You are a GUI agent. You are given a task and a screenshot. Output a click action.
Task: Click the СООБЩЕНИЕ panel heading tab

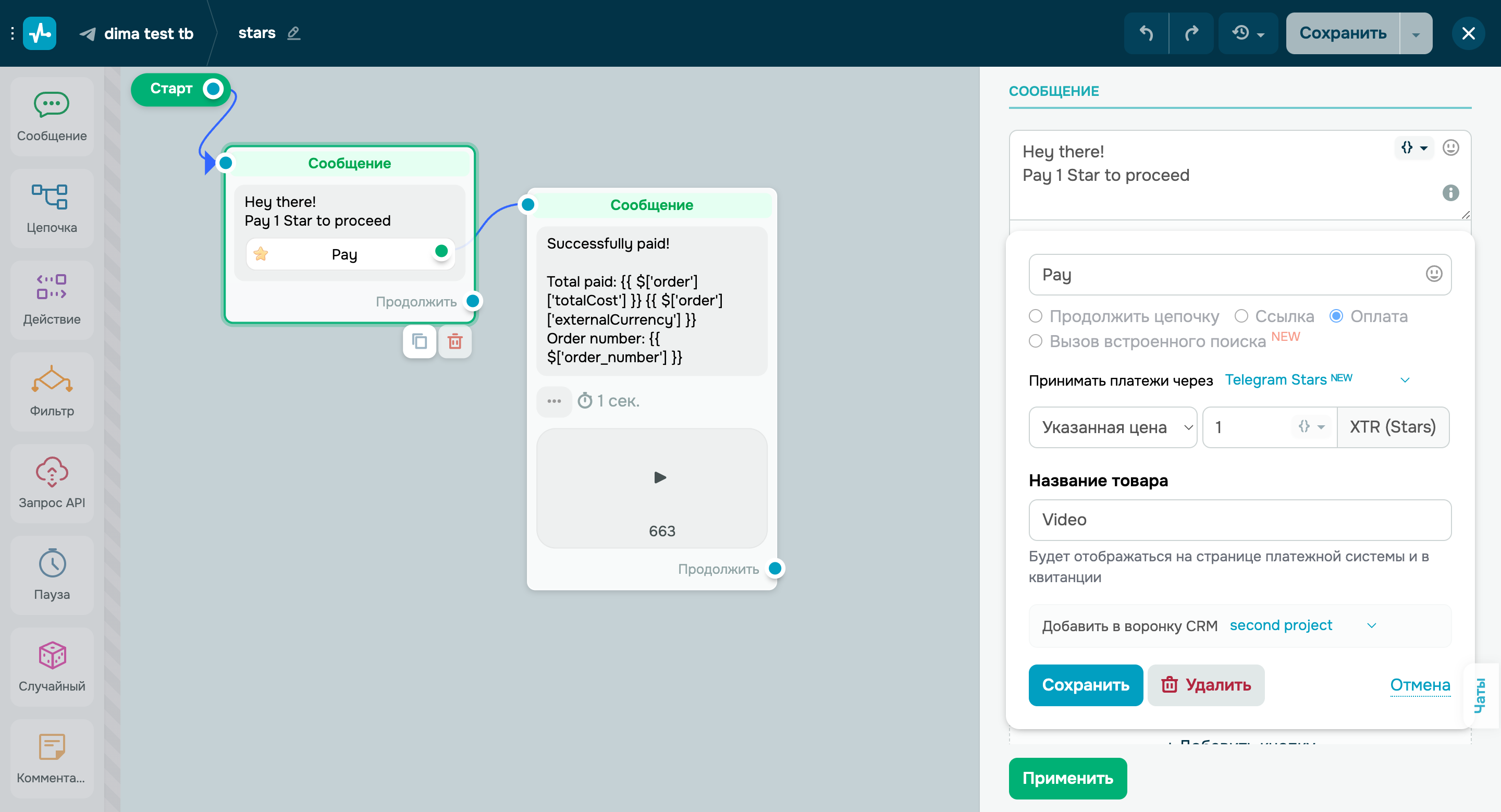pyautogui.click(x=1055, y=91)
